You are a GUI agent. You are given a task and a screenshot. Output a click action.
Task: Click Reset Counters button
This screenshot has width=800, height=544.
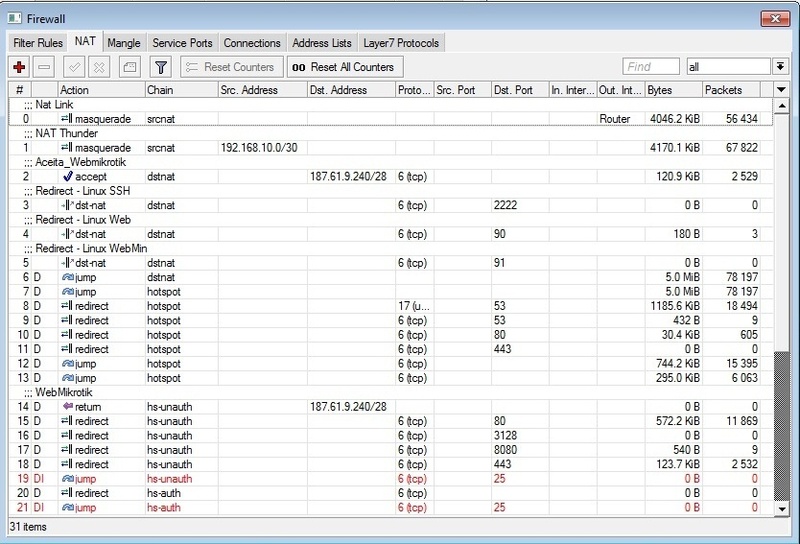(x=232, y=67)
